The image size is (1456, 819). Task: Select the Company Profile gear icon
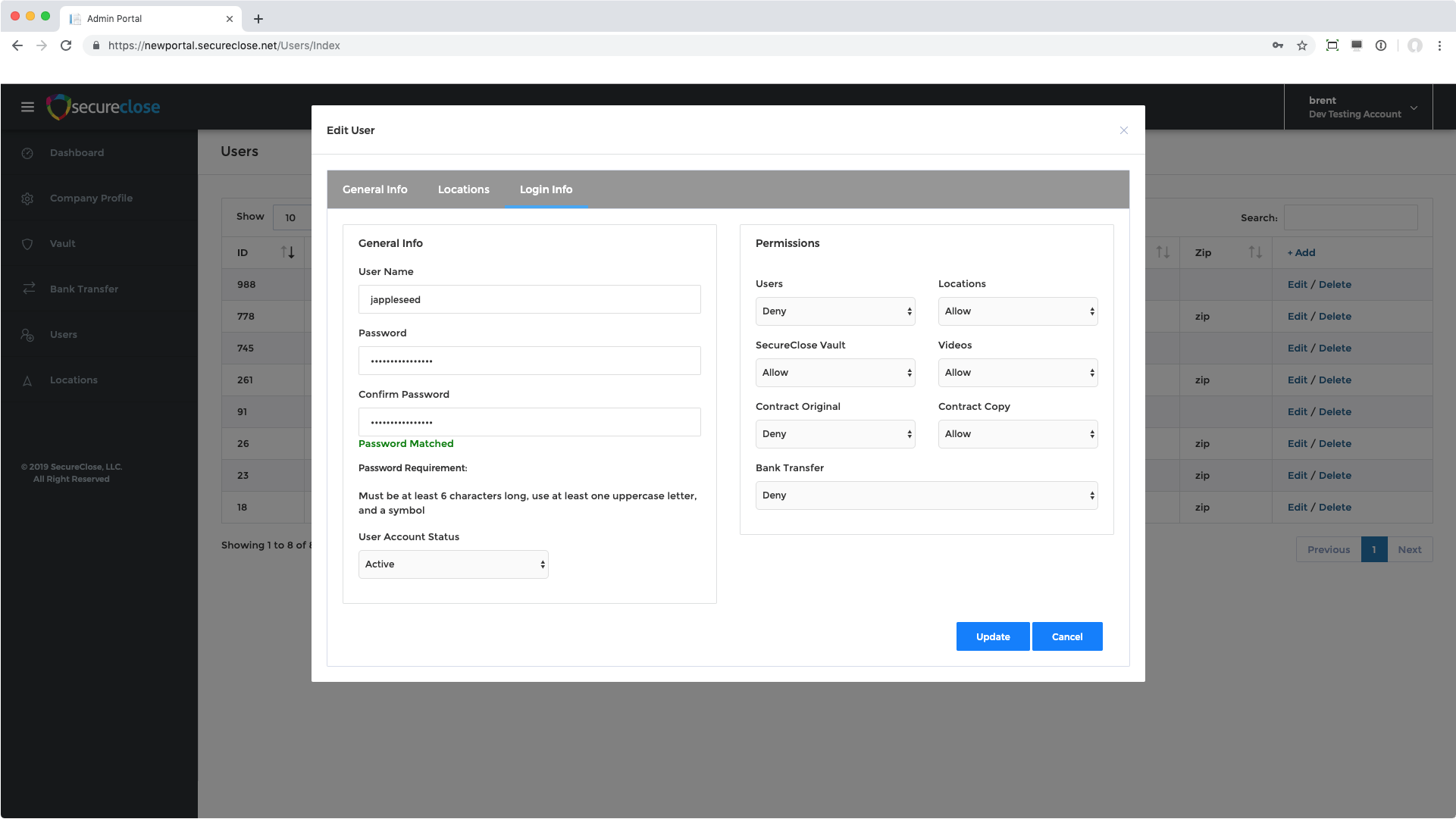point(27,198)
